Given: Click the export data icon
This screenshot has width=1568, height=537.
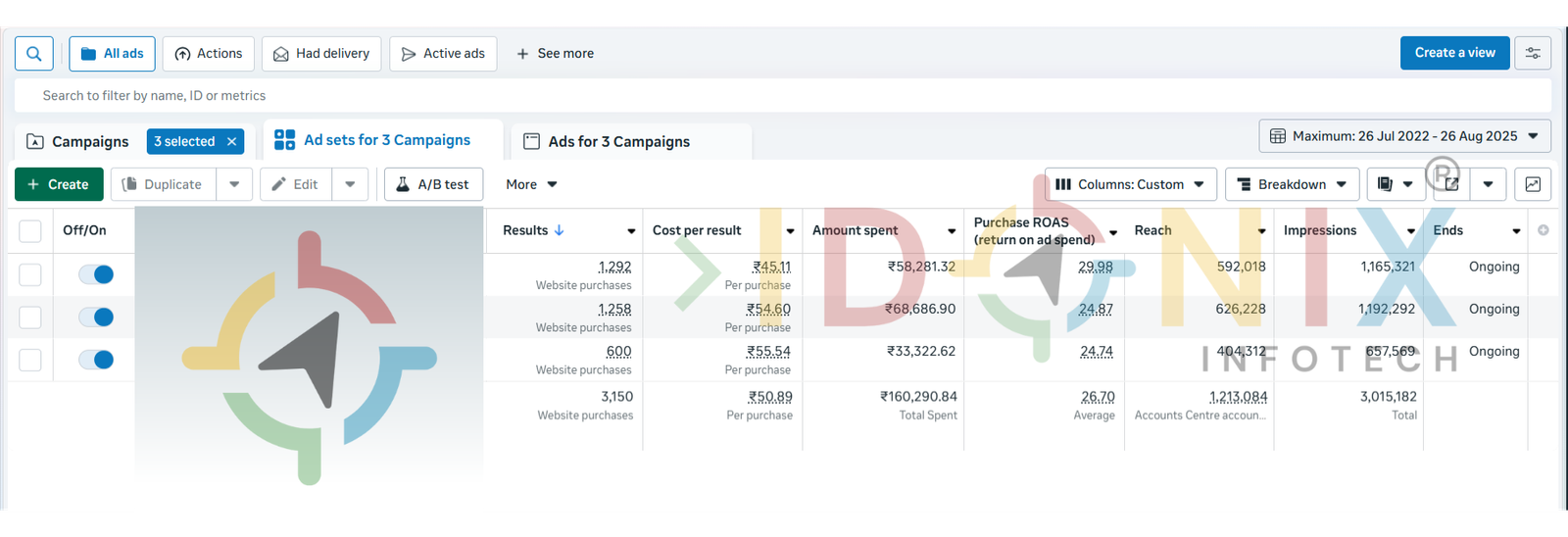Looking at the screenshot, I should tap(1451, 184).
